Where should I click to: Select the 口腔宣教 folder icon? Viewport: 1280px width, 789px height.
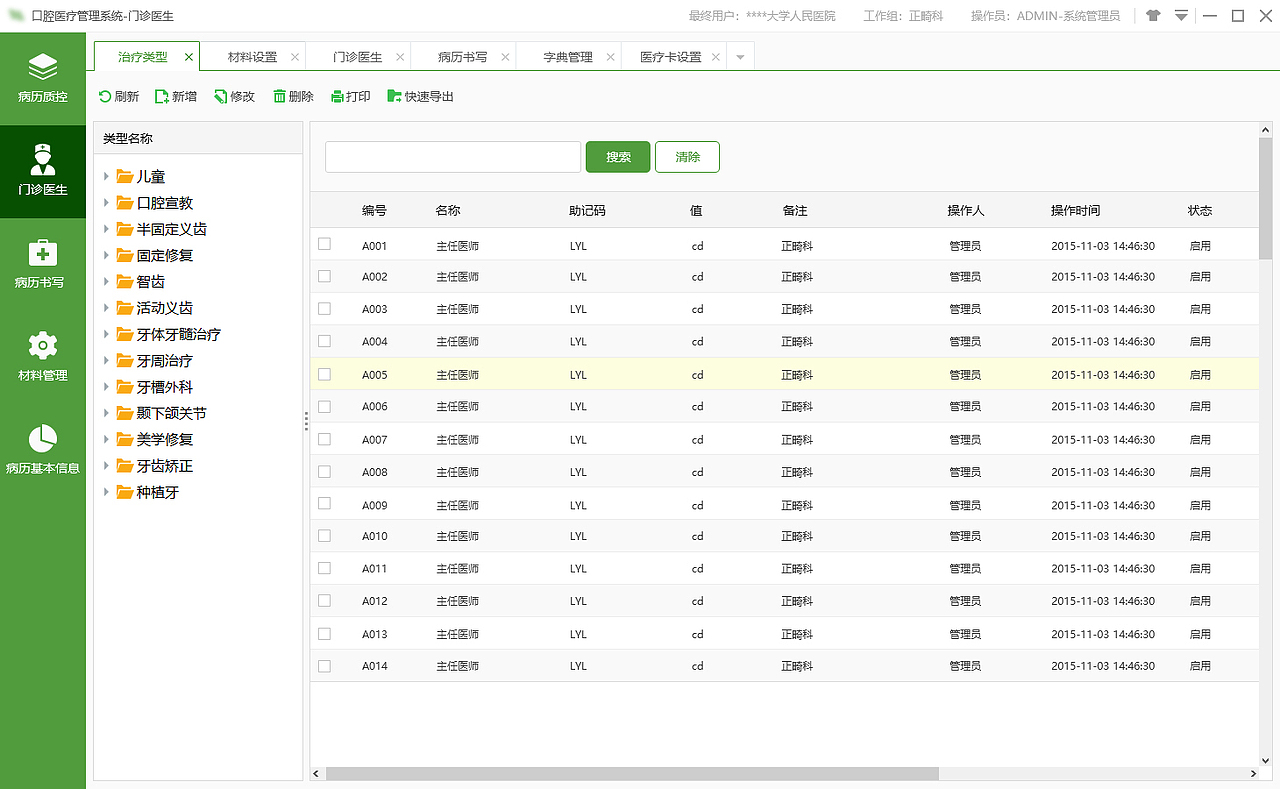(125, 203)
